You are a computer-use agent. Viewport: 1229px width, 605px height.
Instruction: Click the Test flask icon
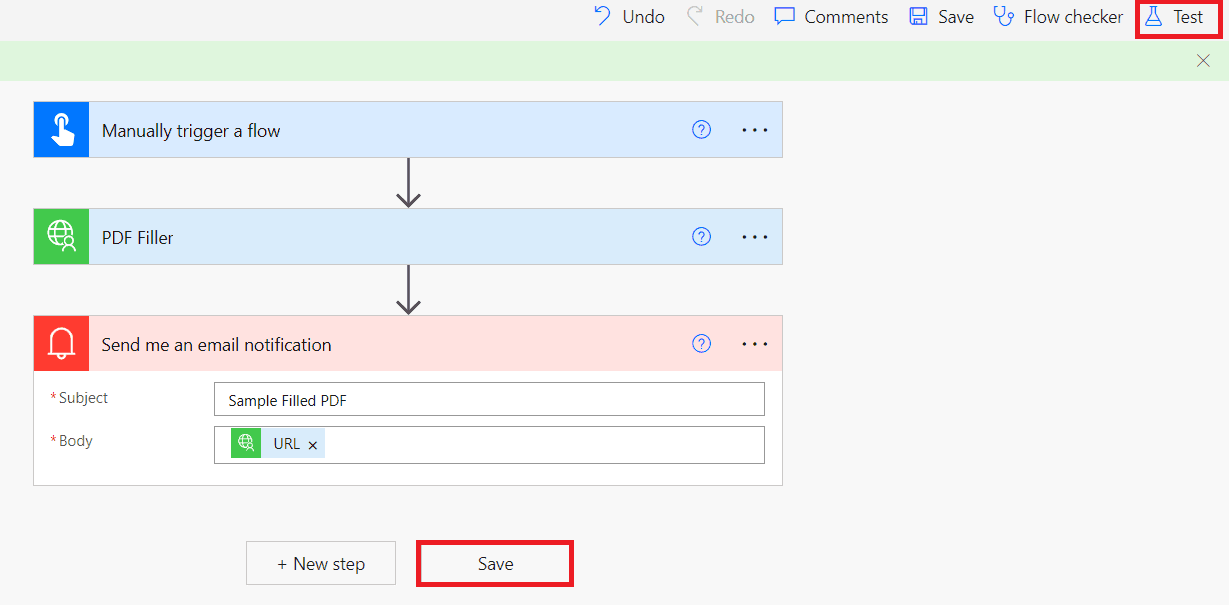point(1154,16)
